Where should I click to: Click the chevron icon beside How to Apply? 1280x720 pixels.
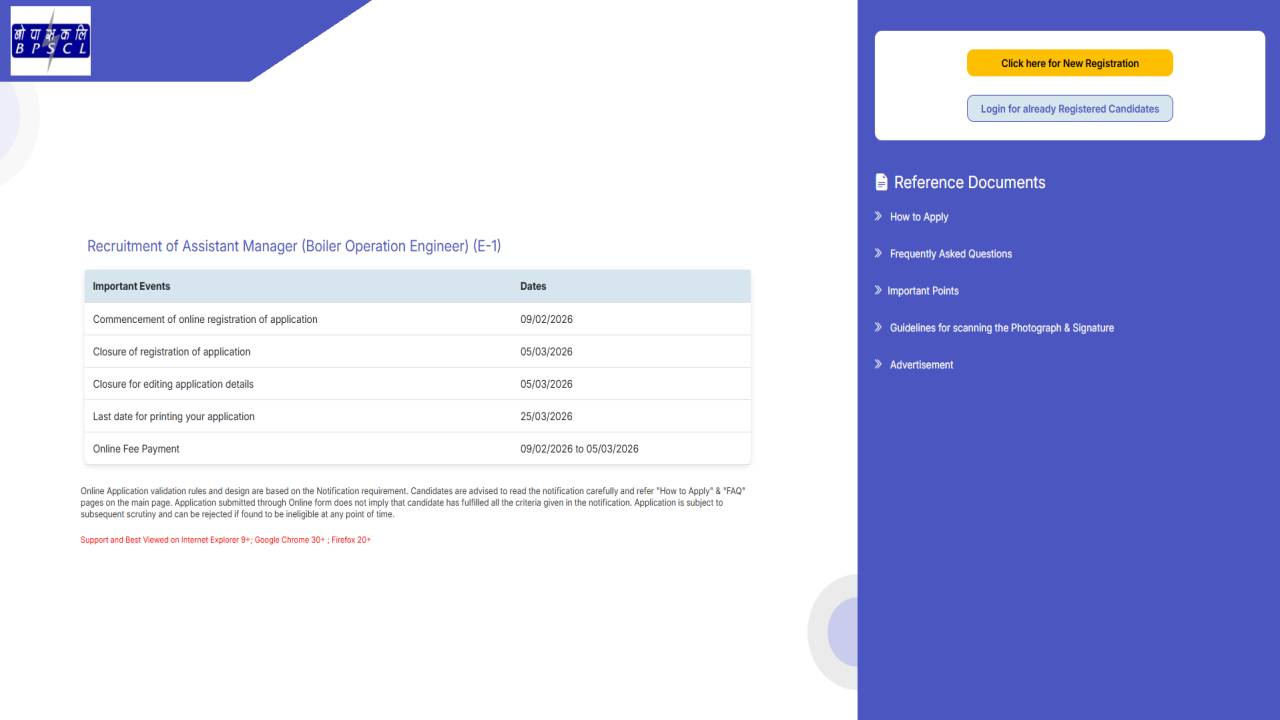(x=877, y=216)
